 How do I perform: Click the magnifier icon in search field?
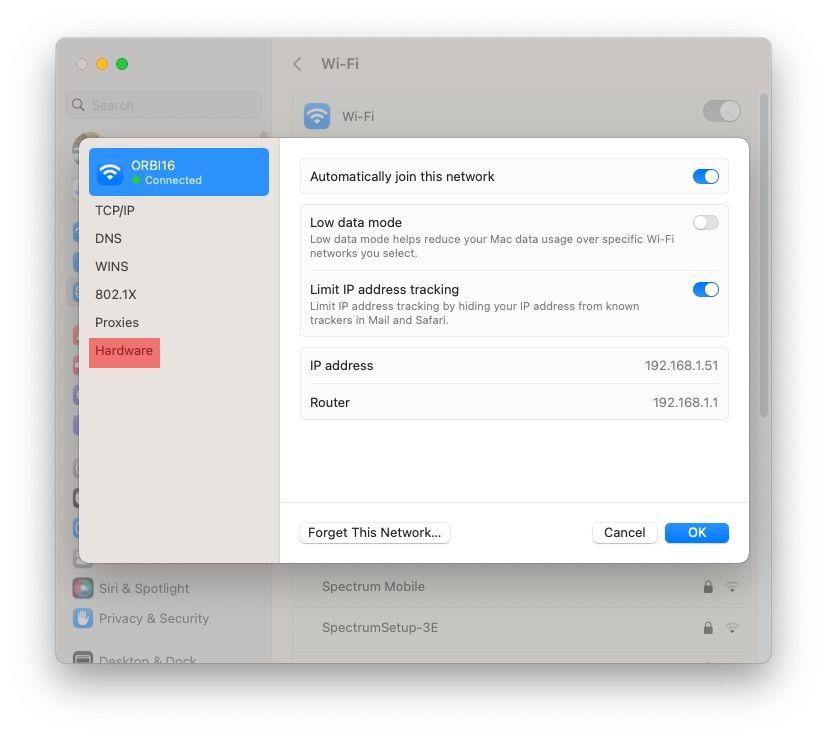click(78, 105)
